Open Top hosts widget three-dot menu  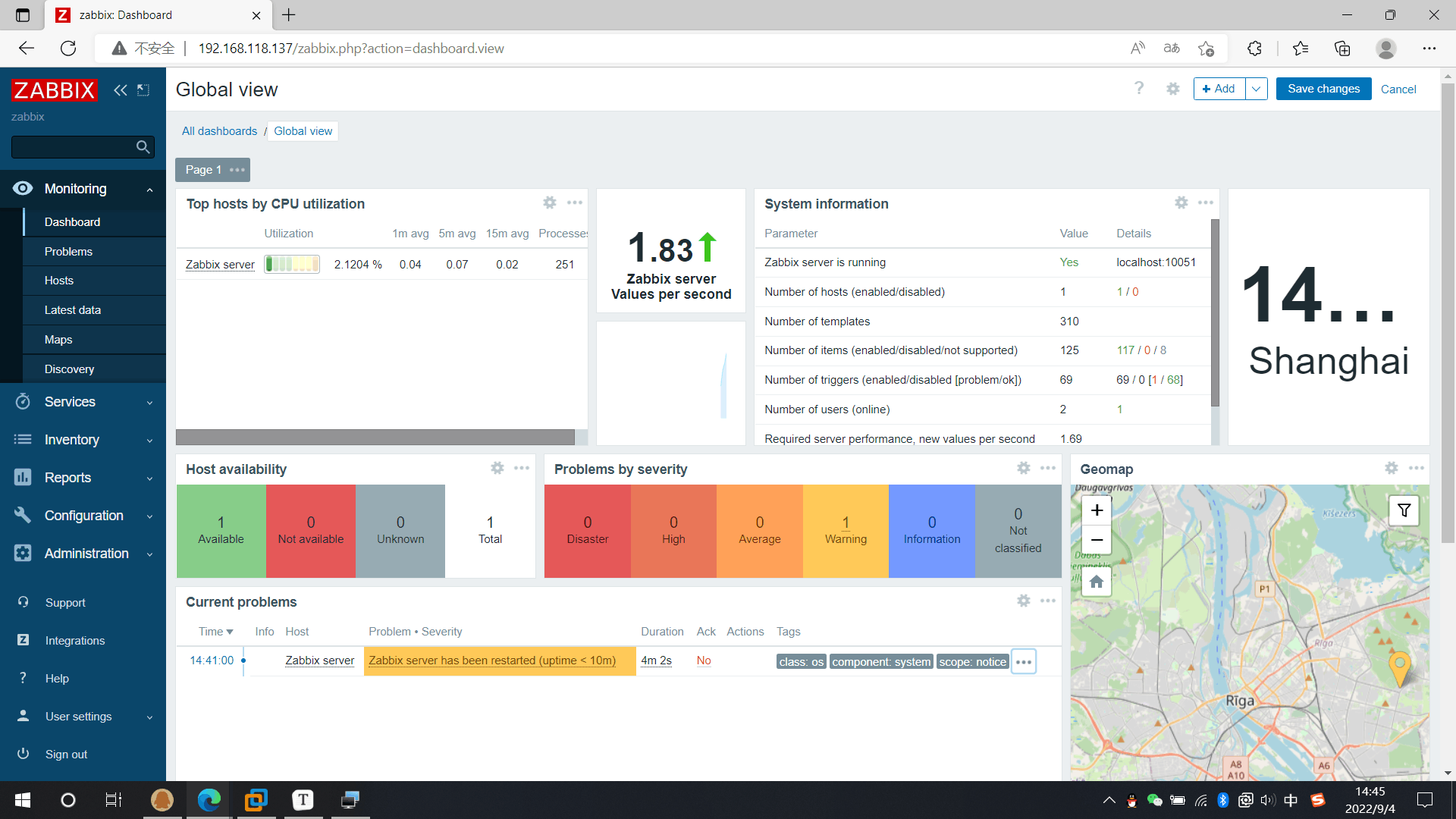click(x=575, y=202)
